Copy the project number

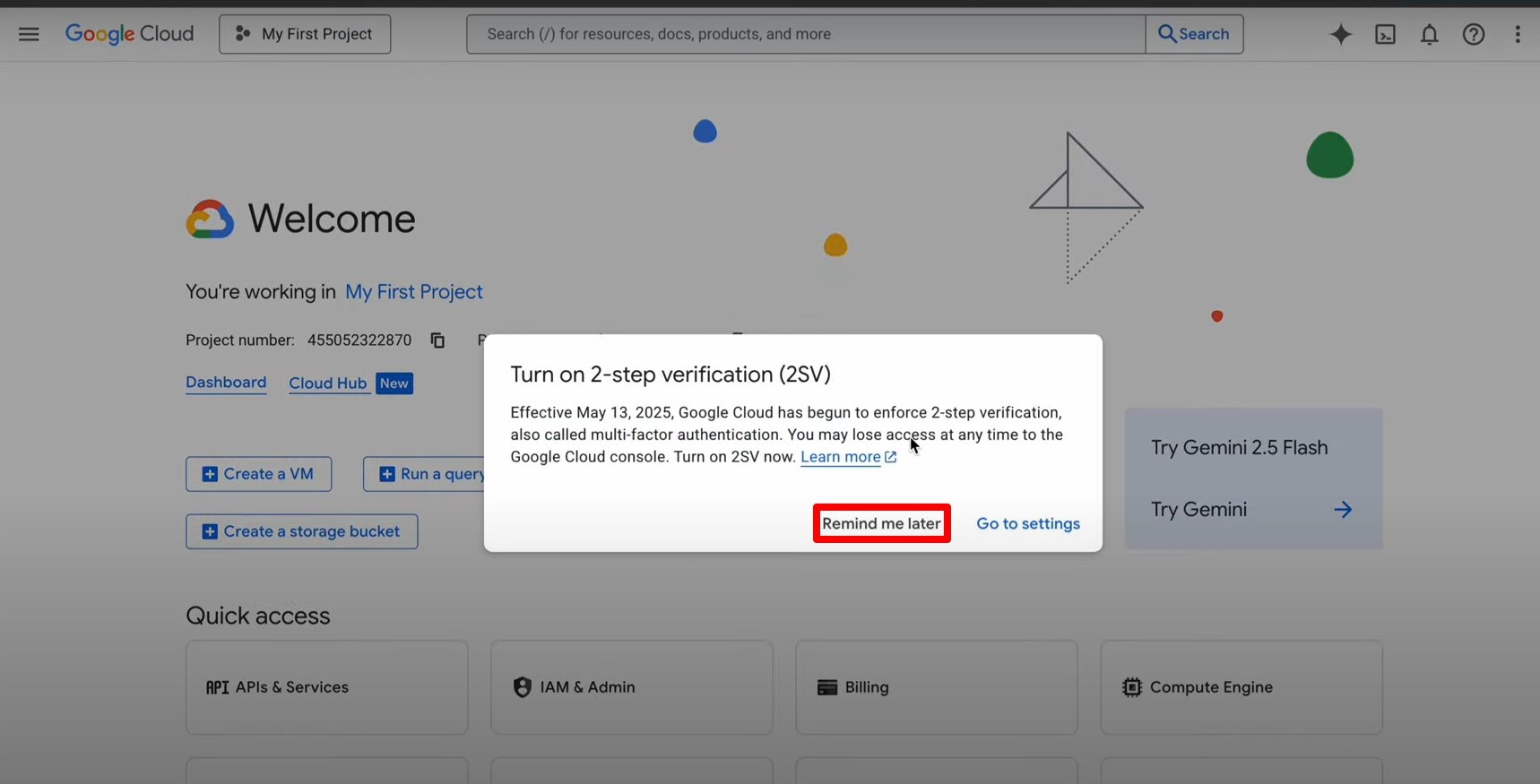pyautogui.click(x=437, y=340)
